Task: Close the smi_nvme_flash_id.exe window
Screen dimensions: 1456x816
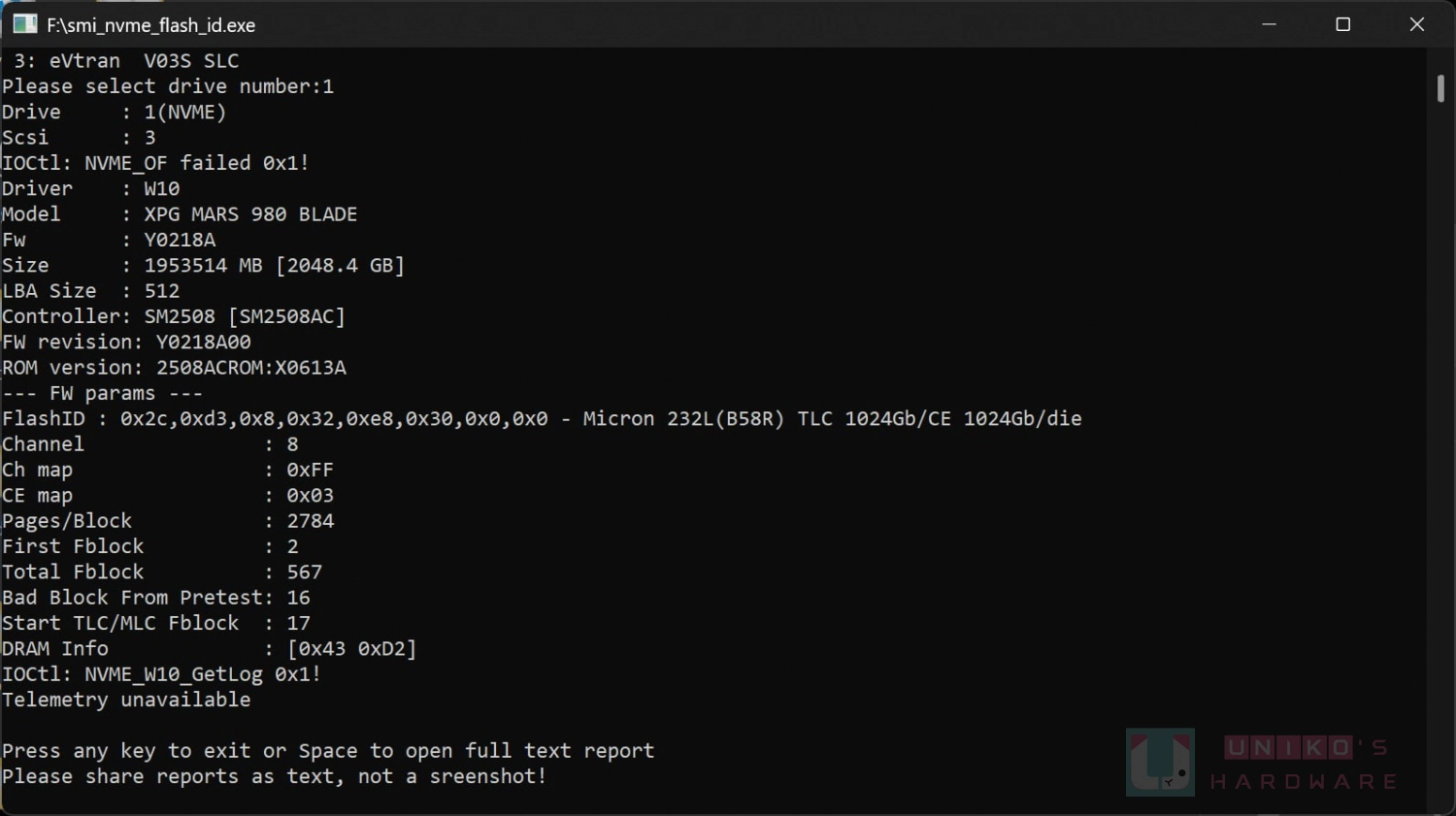Action: click(1417, 24)
